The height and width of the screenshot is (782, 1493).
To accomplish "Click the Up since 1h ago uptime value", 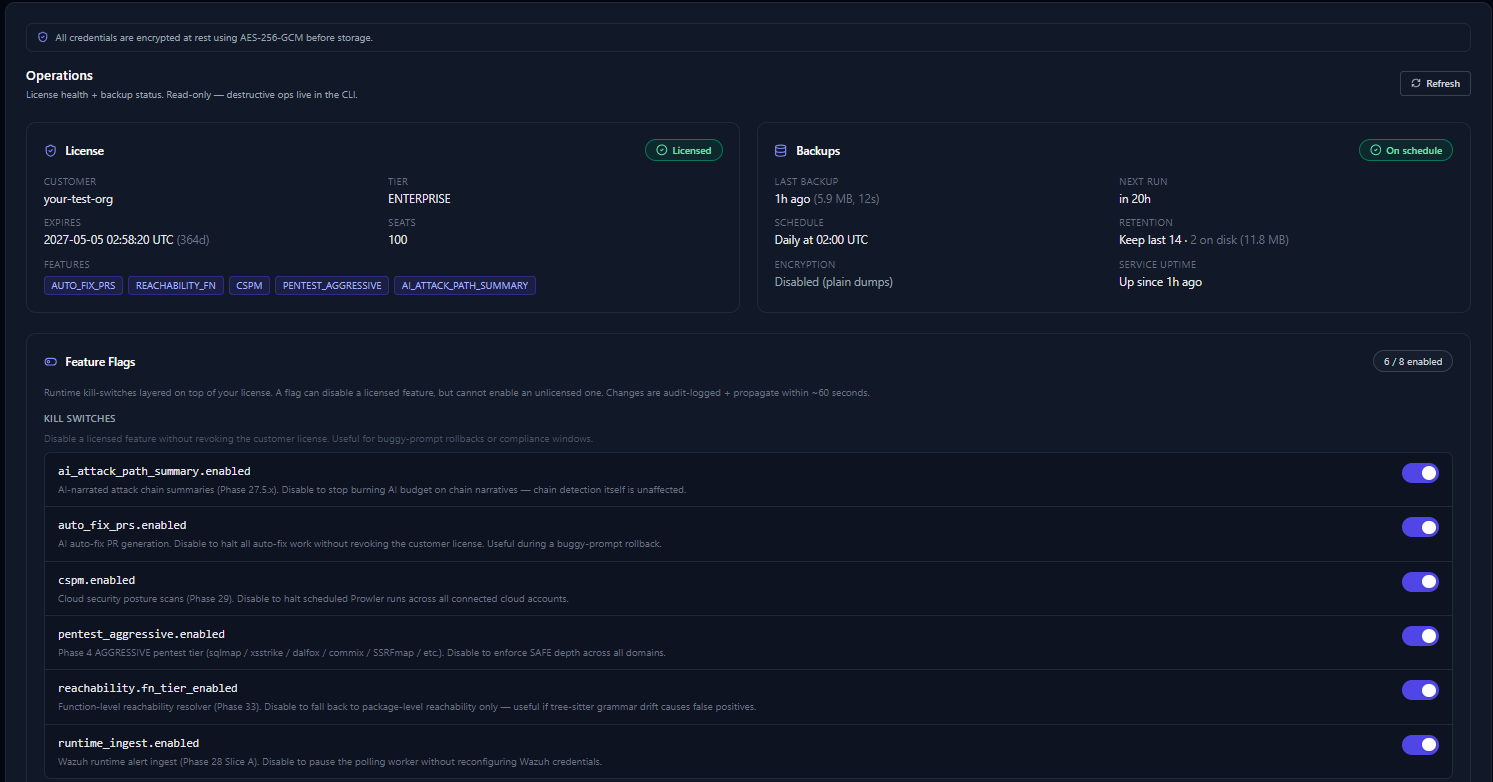I will point(1160,282).
